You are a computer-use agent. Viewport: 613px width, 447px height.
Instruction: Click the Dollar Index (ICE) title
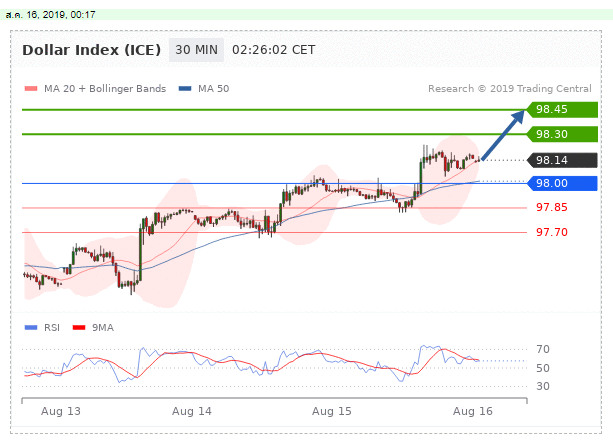coord(91,50)
